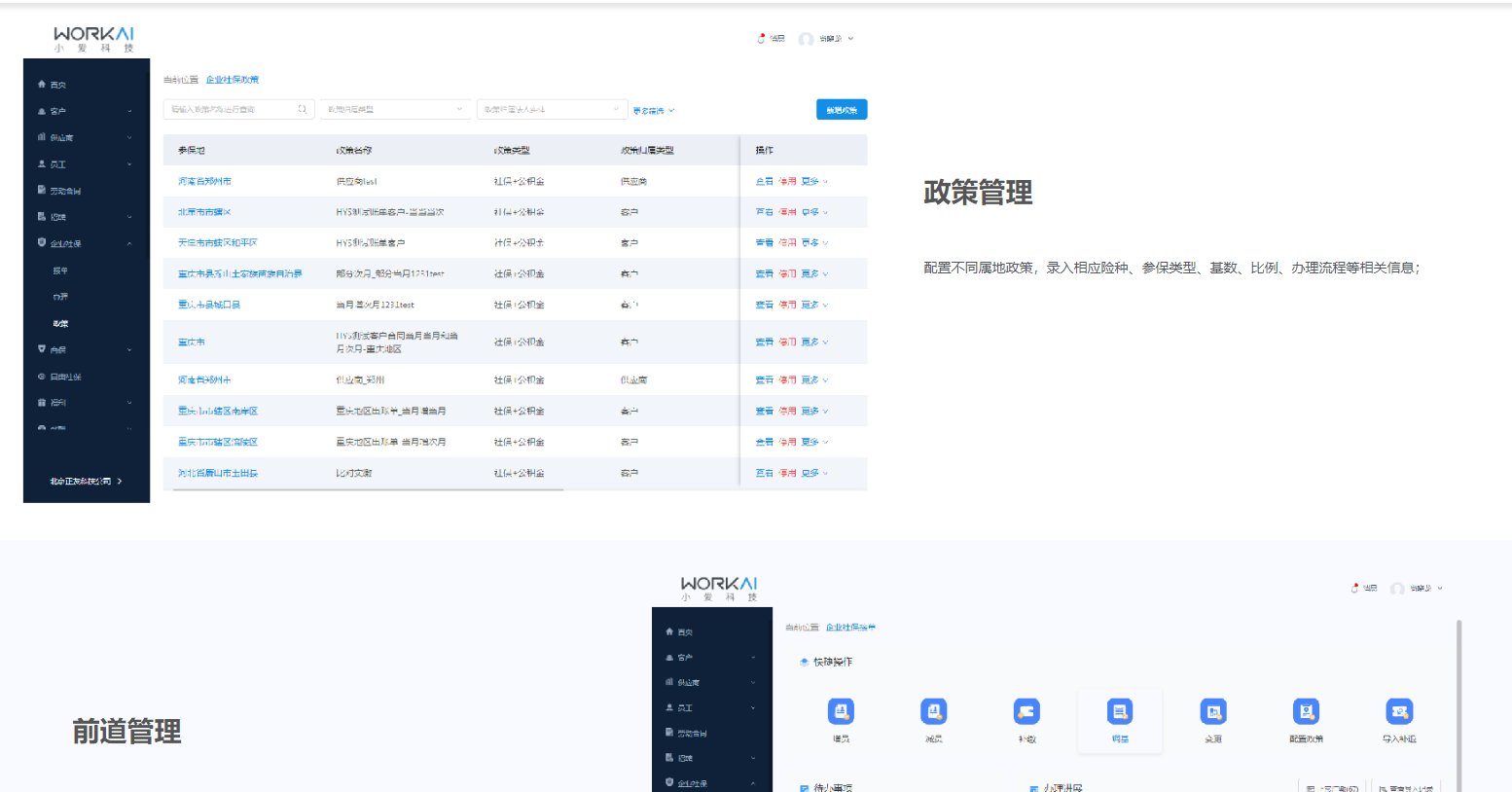Click the blue add policy button
This screenshot has width=1512, height=792.
point(842,110)
